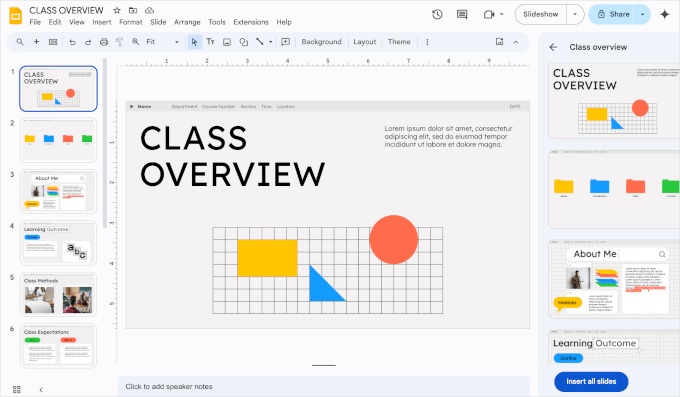This screenshot has width=680, height=397.
Task: Expand the video meeting dropdown arrow
Action: pos(502,14)
